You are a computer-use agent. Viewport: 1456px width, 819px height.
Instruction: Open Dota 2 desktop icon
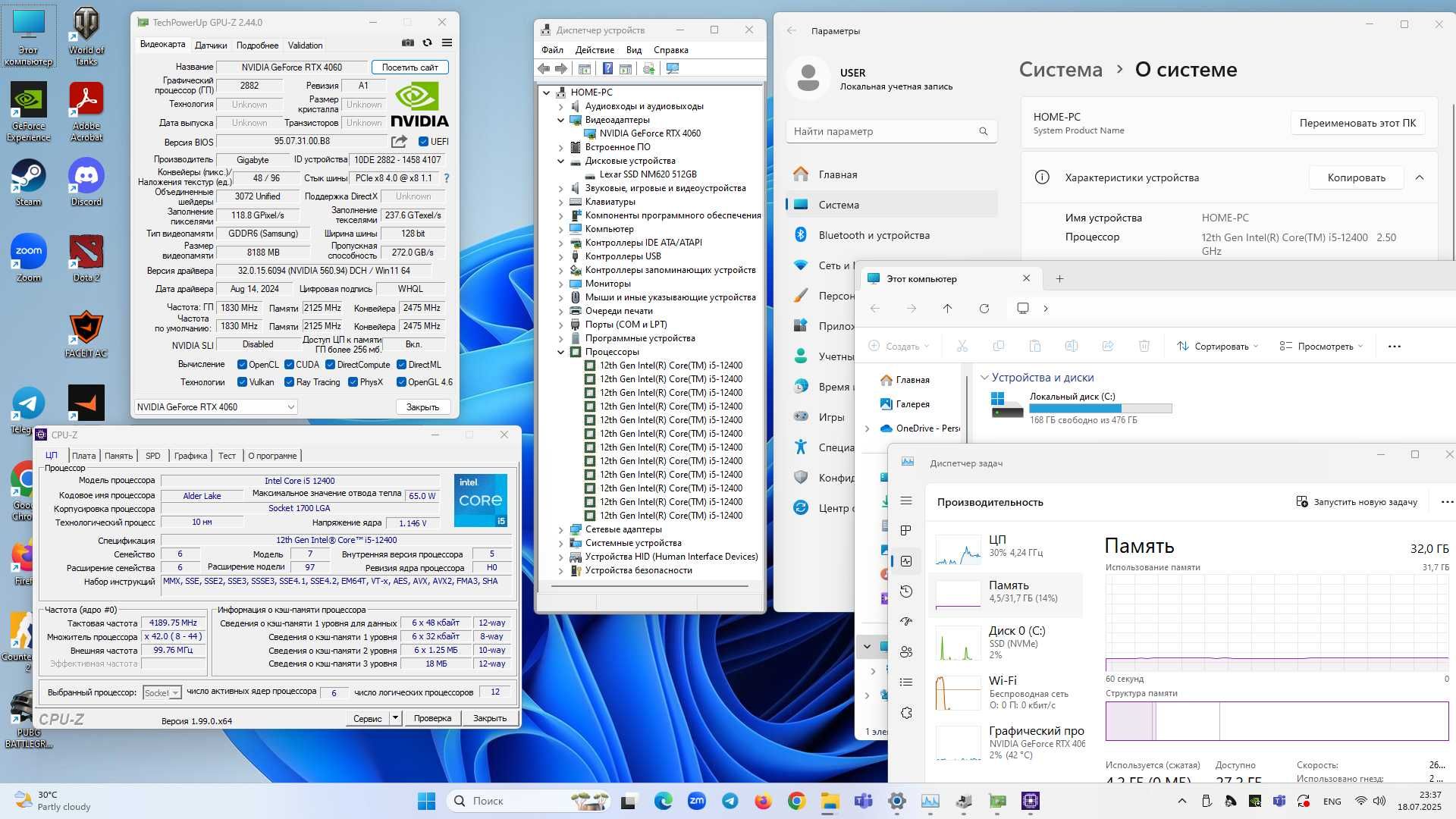(x=86, y=258)
